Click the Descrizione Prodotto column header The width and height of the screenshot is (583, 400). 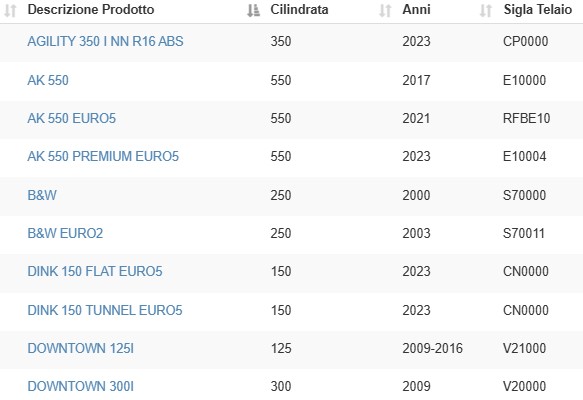[x=91, y=9]
